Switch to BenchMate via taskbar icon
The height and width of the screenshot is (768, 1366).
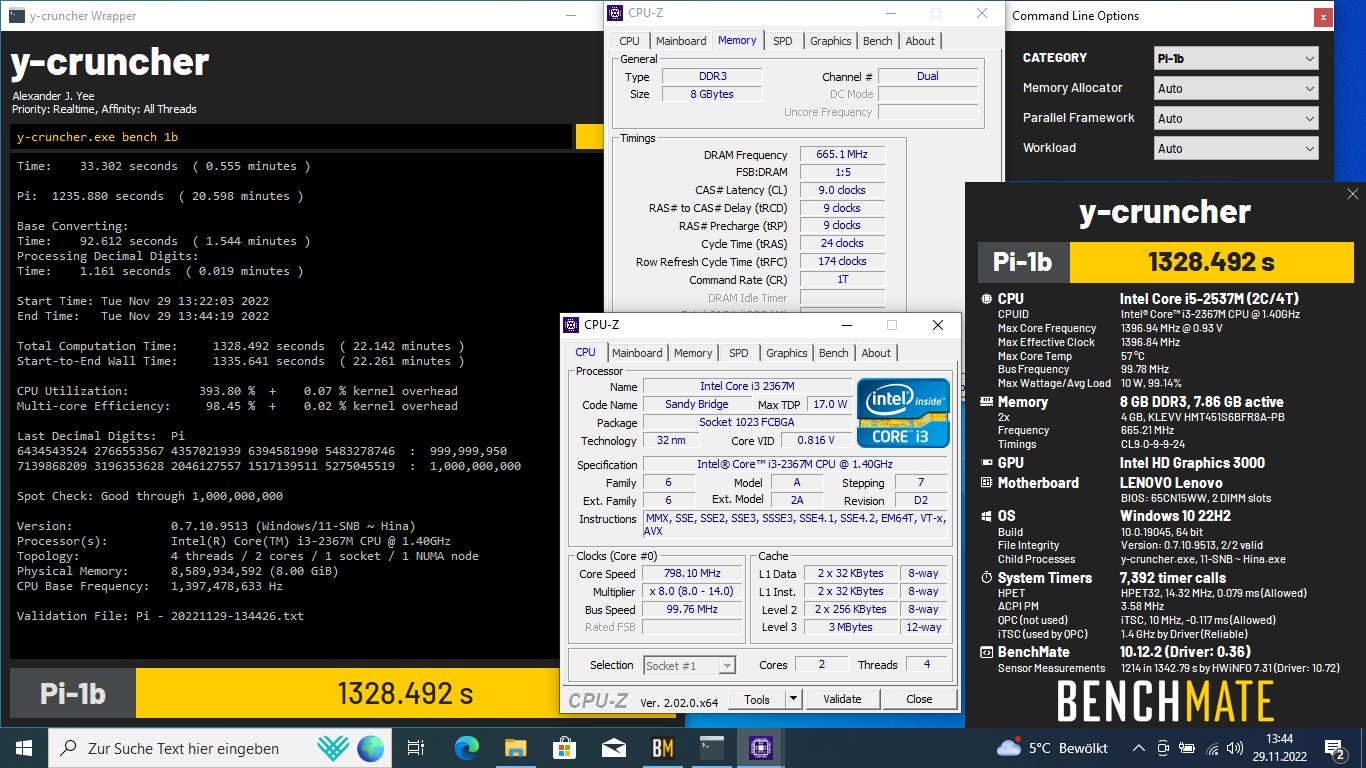[x=662, y=747]
